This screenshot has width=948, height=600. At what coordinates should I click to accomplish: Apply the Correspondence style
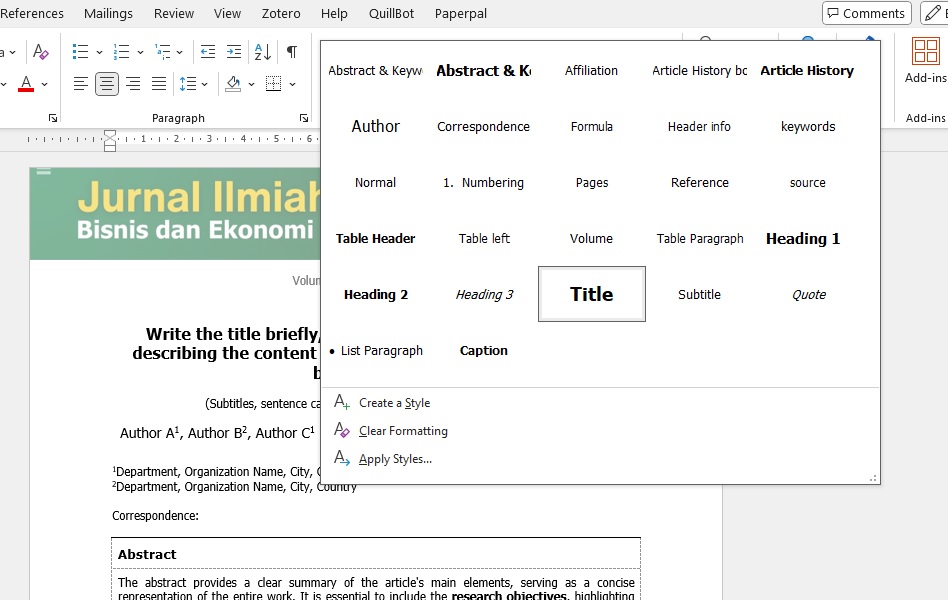point(484,126)
